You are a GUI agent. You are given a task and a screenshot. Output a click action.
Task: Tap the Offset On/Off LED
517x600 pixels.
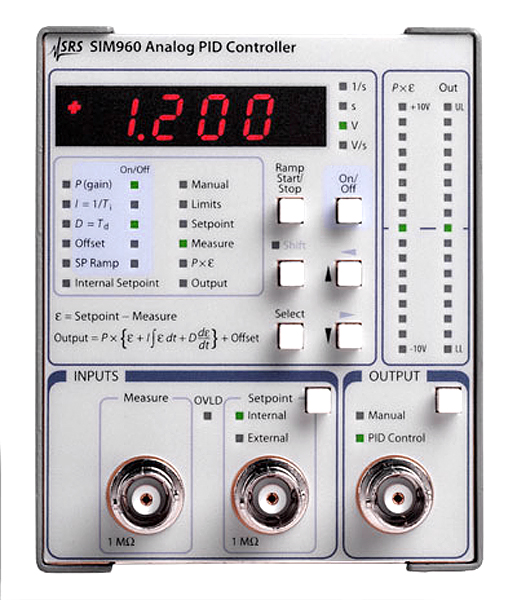point(134,243)
